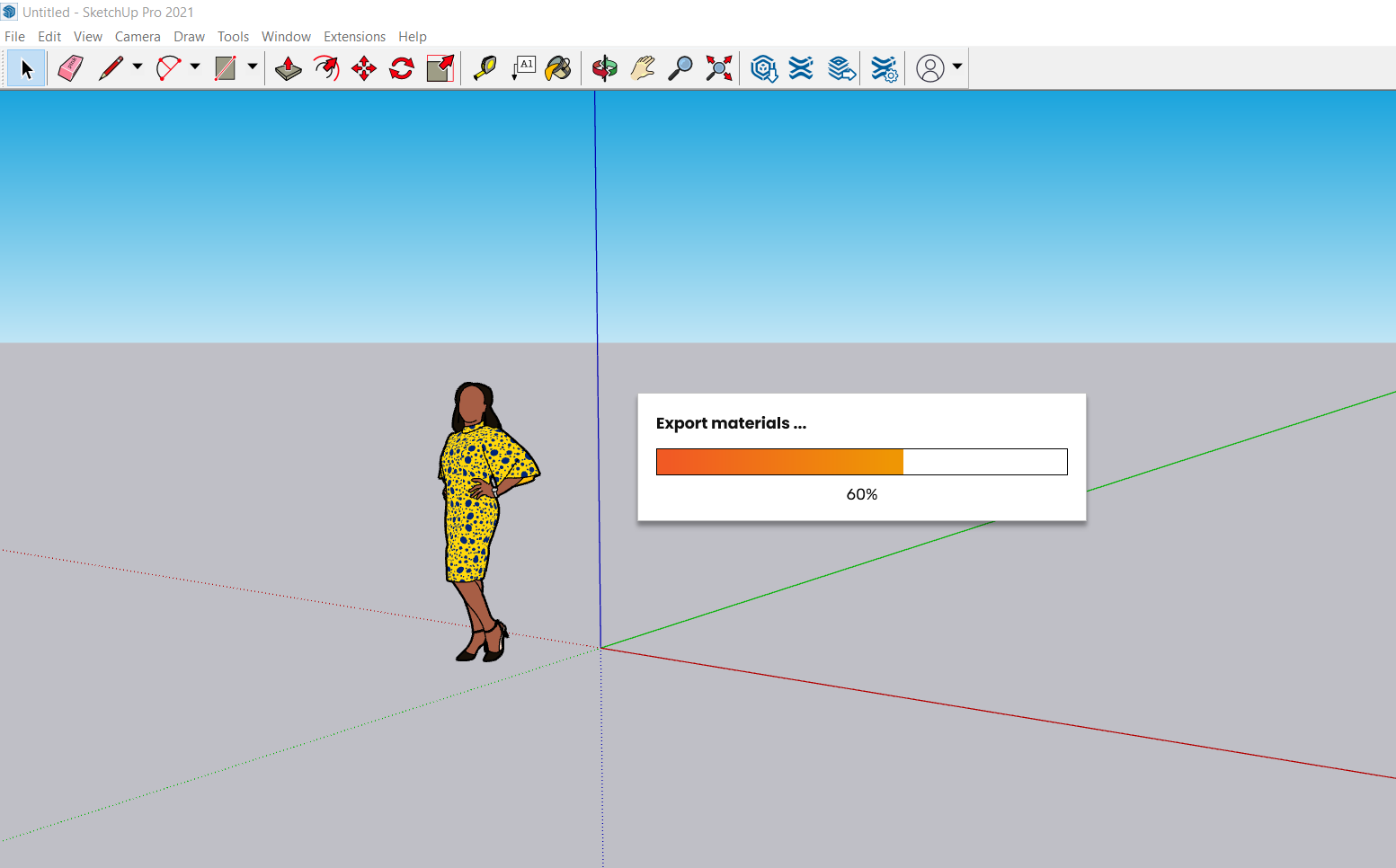The width and height of the screenshot is (1396, 868).
Task: Open the Camera menu
Action: 138,36
